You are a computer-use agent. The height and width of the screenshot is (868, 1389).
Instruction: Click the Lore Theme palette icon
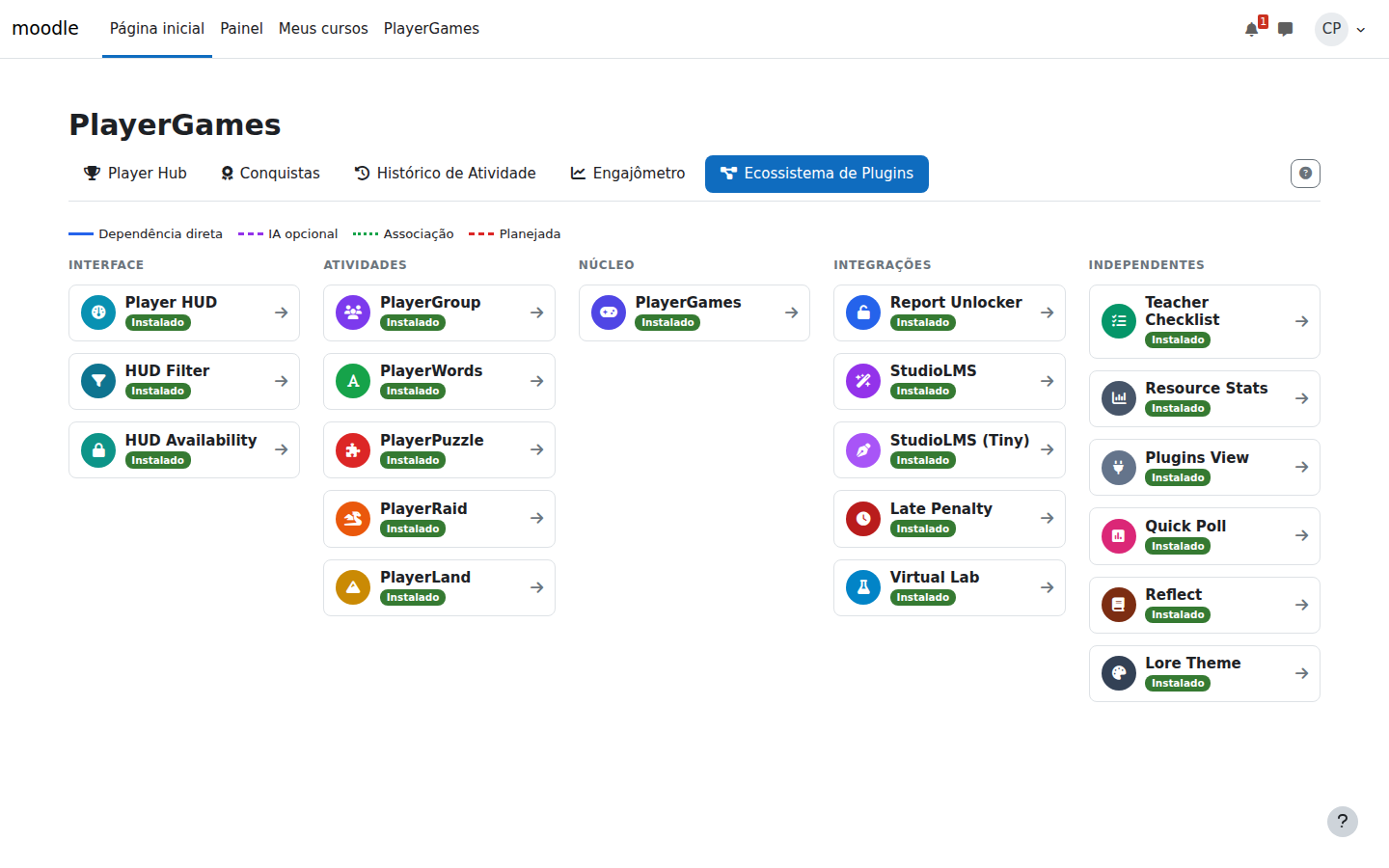click(1119, 673)
